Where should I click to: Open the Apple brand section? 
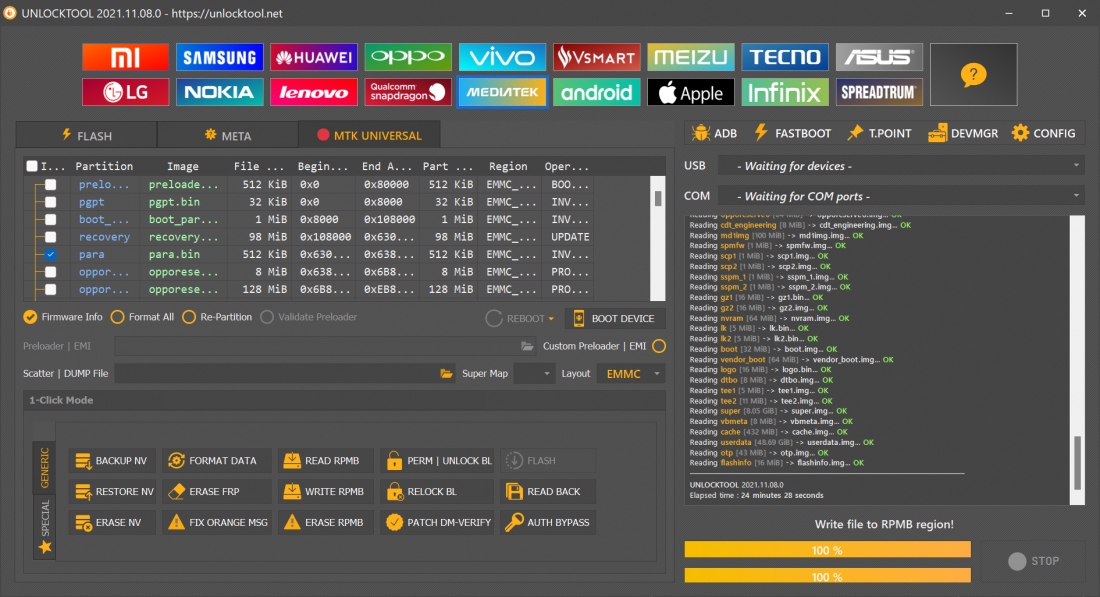[690, 92]
